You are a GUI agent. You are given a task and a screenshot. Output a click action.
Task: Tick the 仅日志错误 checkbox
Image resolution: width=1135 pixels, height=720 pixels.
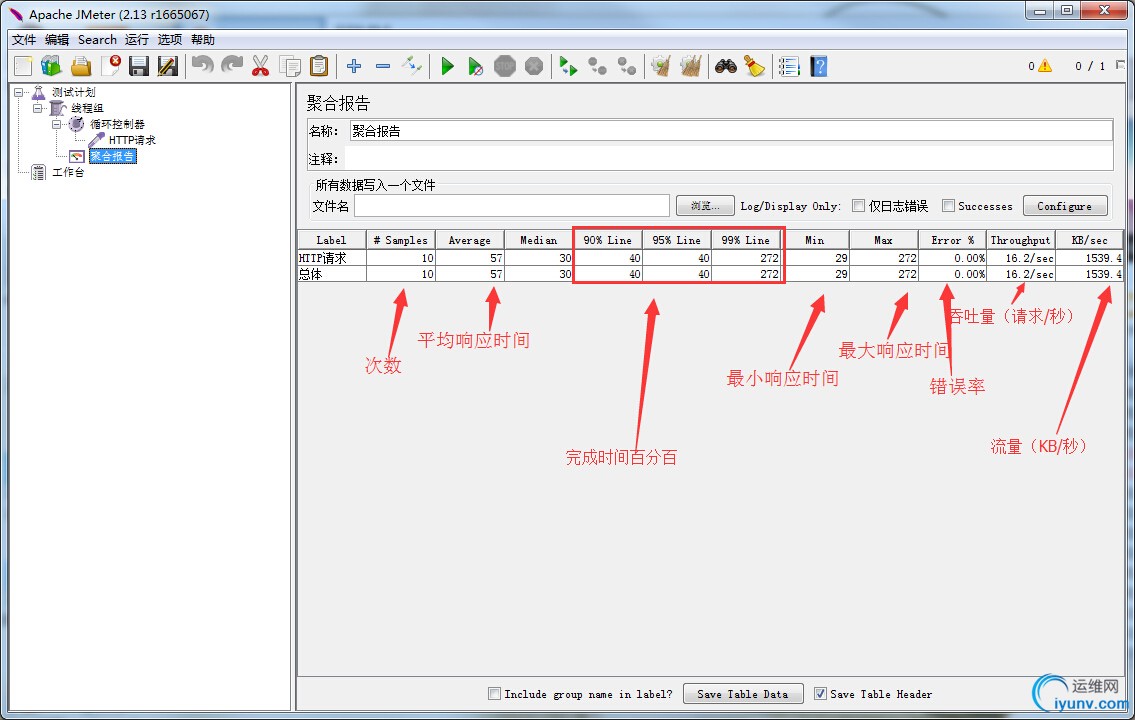858,206
